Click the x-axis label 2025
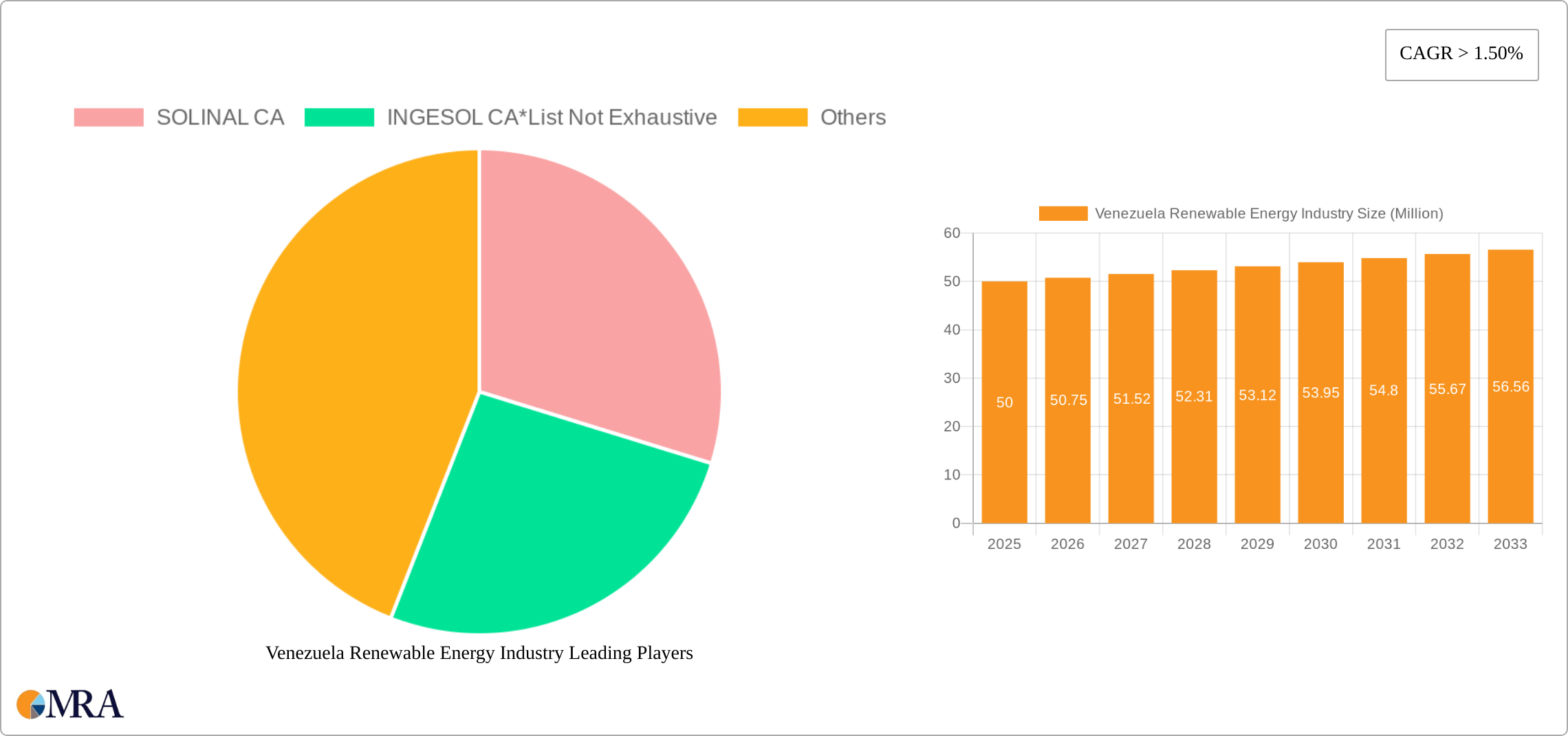Screen dimensions: 1568x736 [x=1004, y=544]
